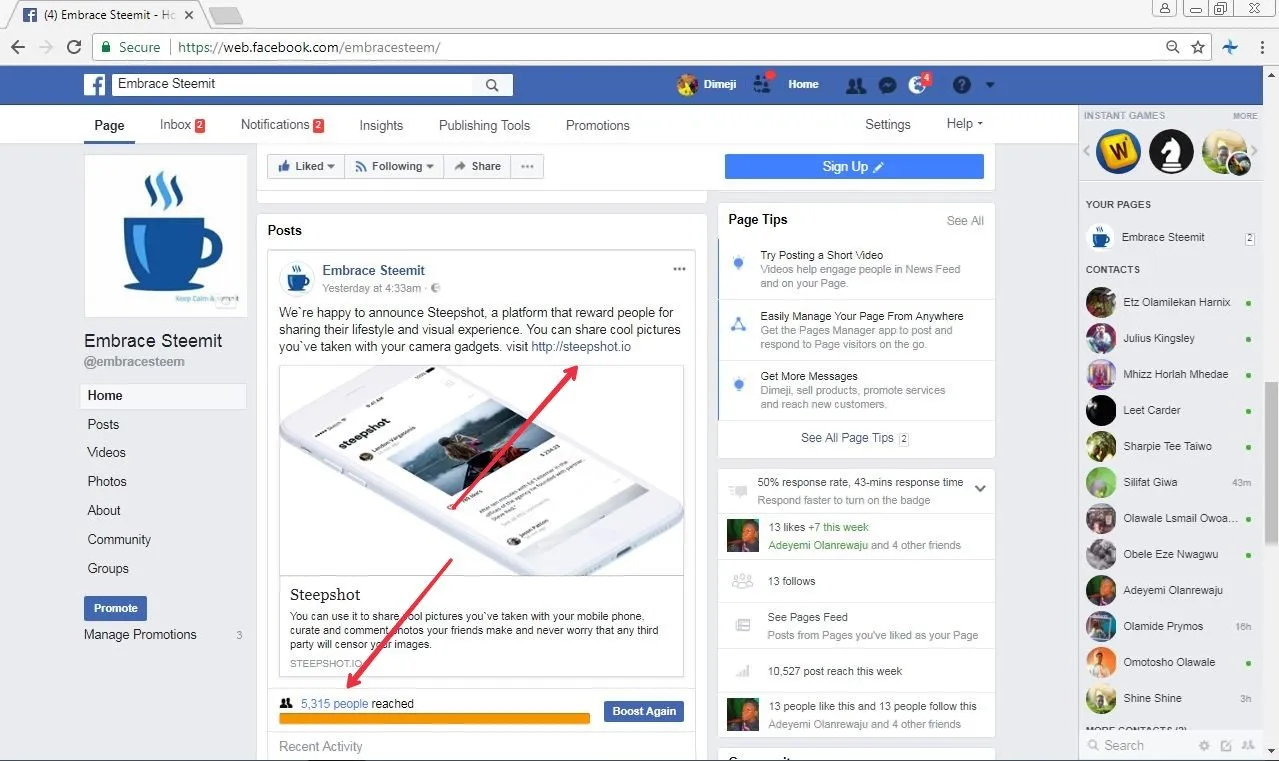
Task: Open the Words game icon in Instant Games
Action: (x=1119, y=152)
